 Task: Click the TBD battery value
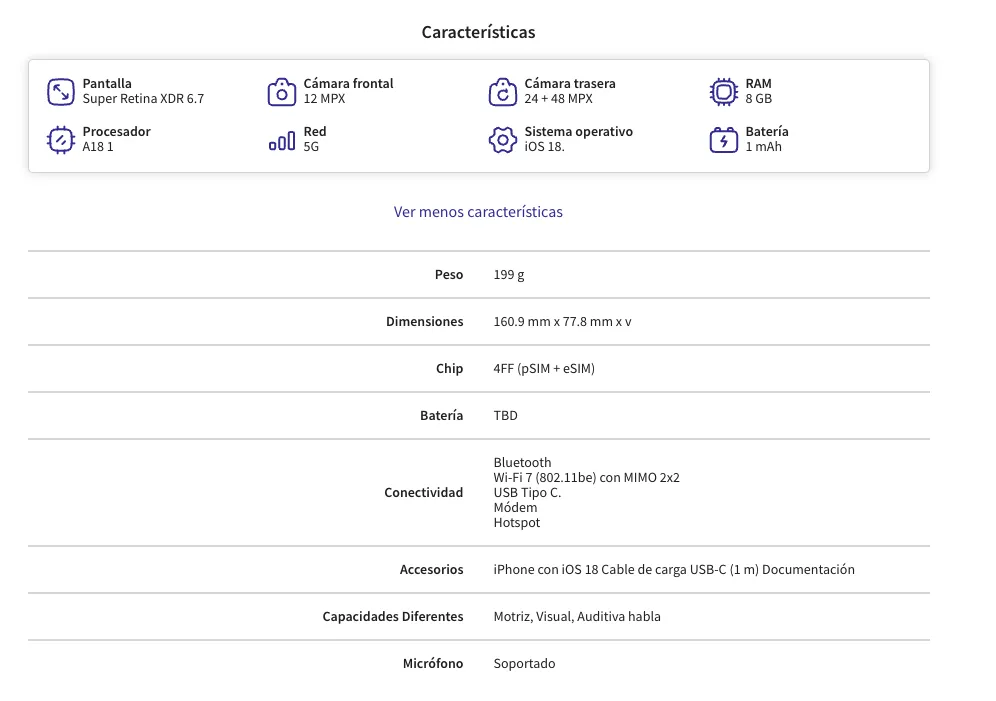(506, 415)
